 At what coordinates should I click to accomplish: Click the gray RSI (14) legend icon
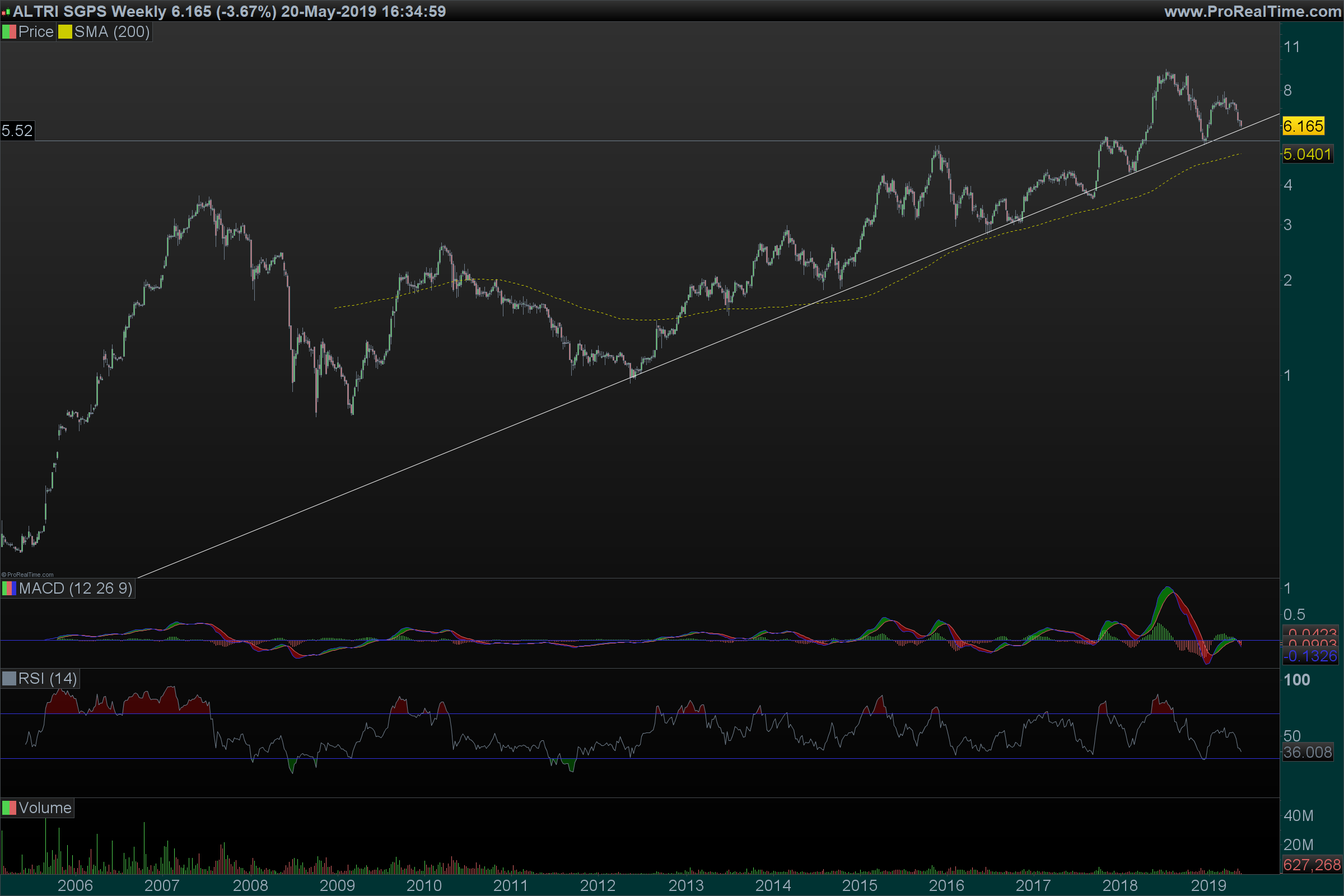tap(9, 679)
